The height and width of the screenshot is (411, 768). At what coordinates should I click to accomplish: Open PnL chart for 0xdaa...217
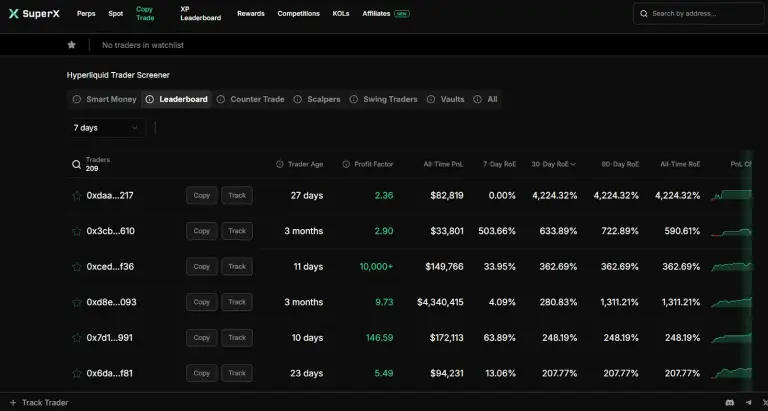pyautogui.click(x=732, y=195)
